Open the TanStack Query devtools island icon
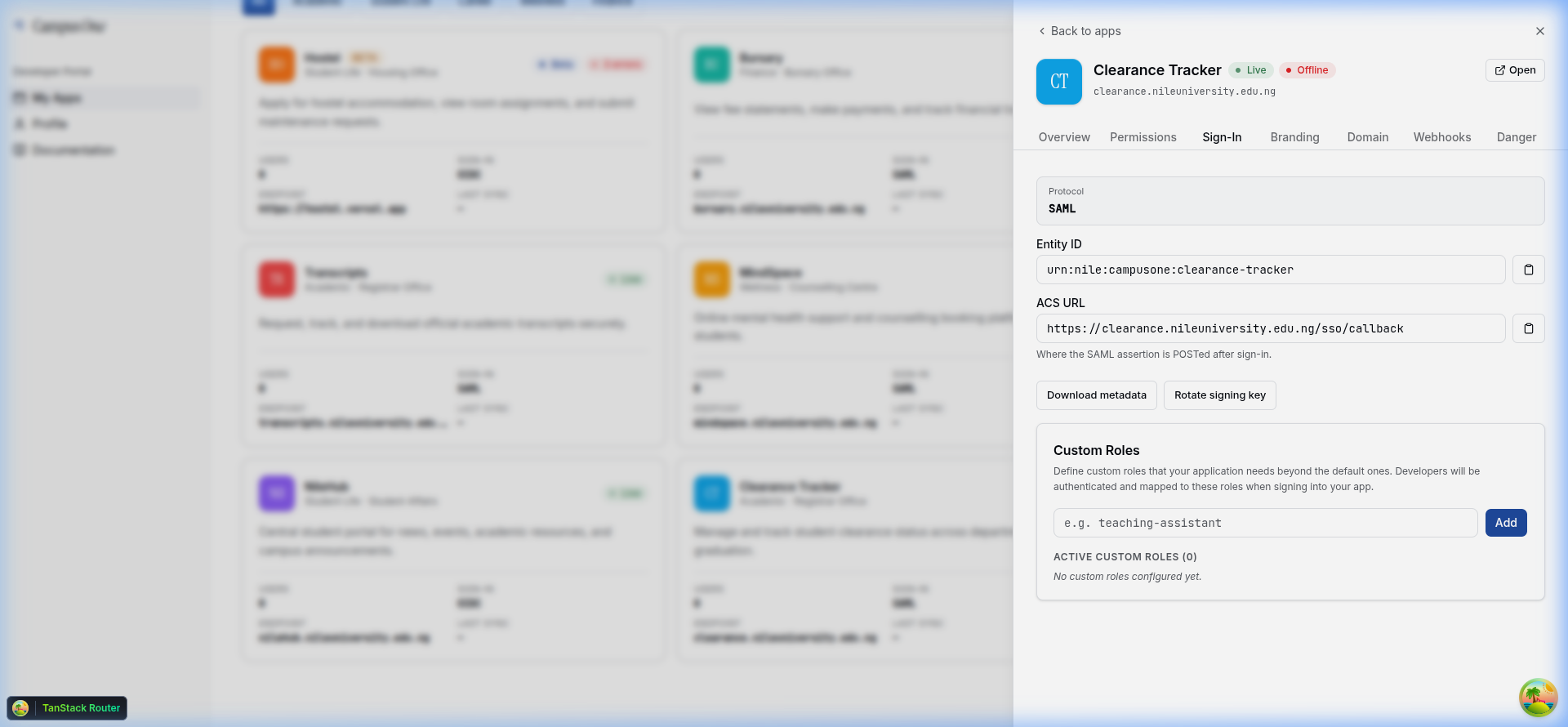 [x=1538, y=698]
